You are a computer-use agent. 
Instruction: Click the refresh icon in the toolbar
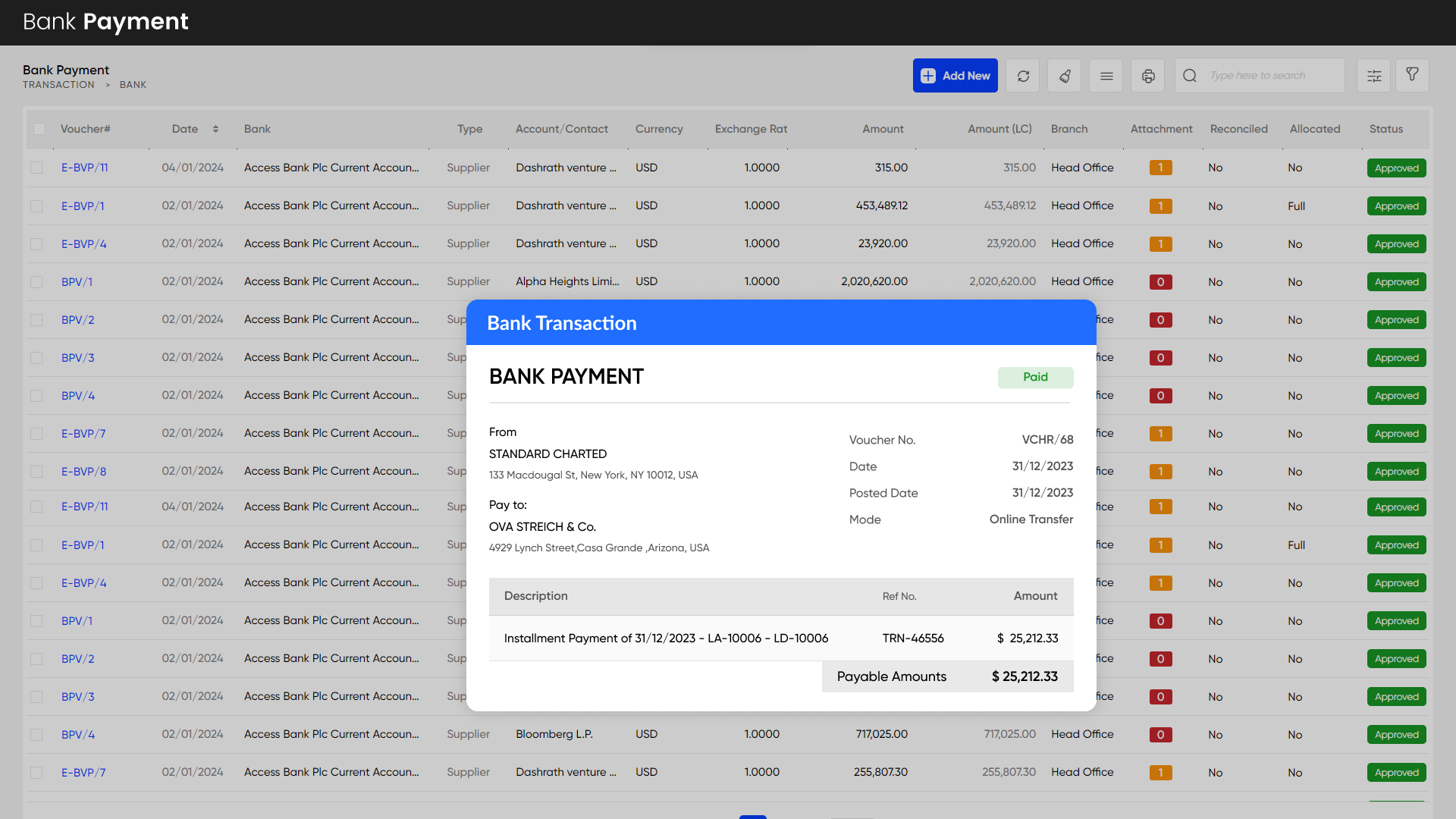click(1023, 76)
